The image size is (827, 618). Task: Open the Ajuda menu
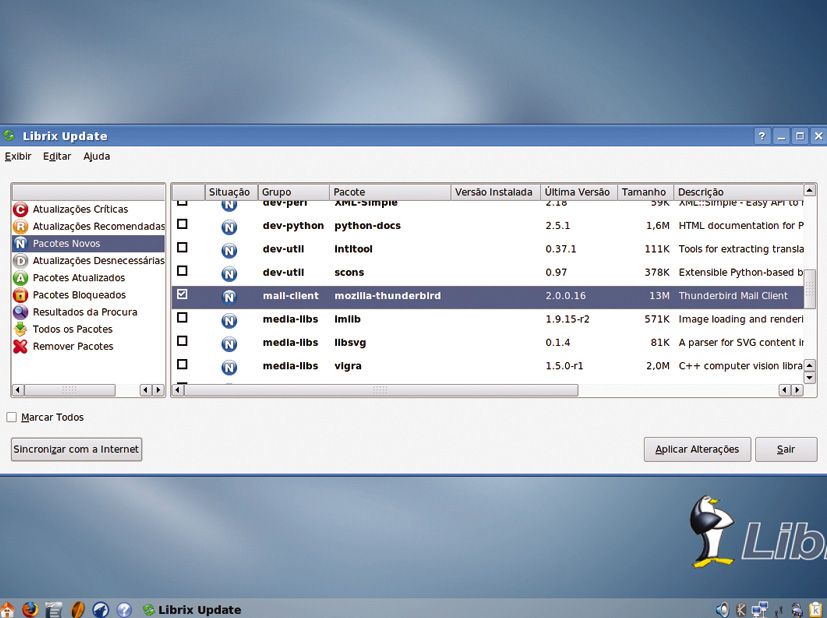95,156
